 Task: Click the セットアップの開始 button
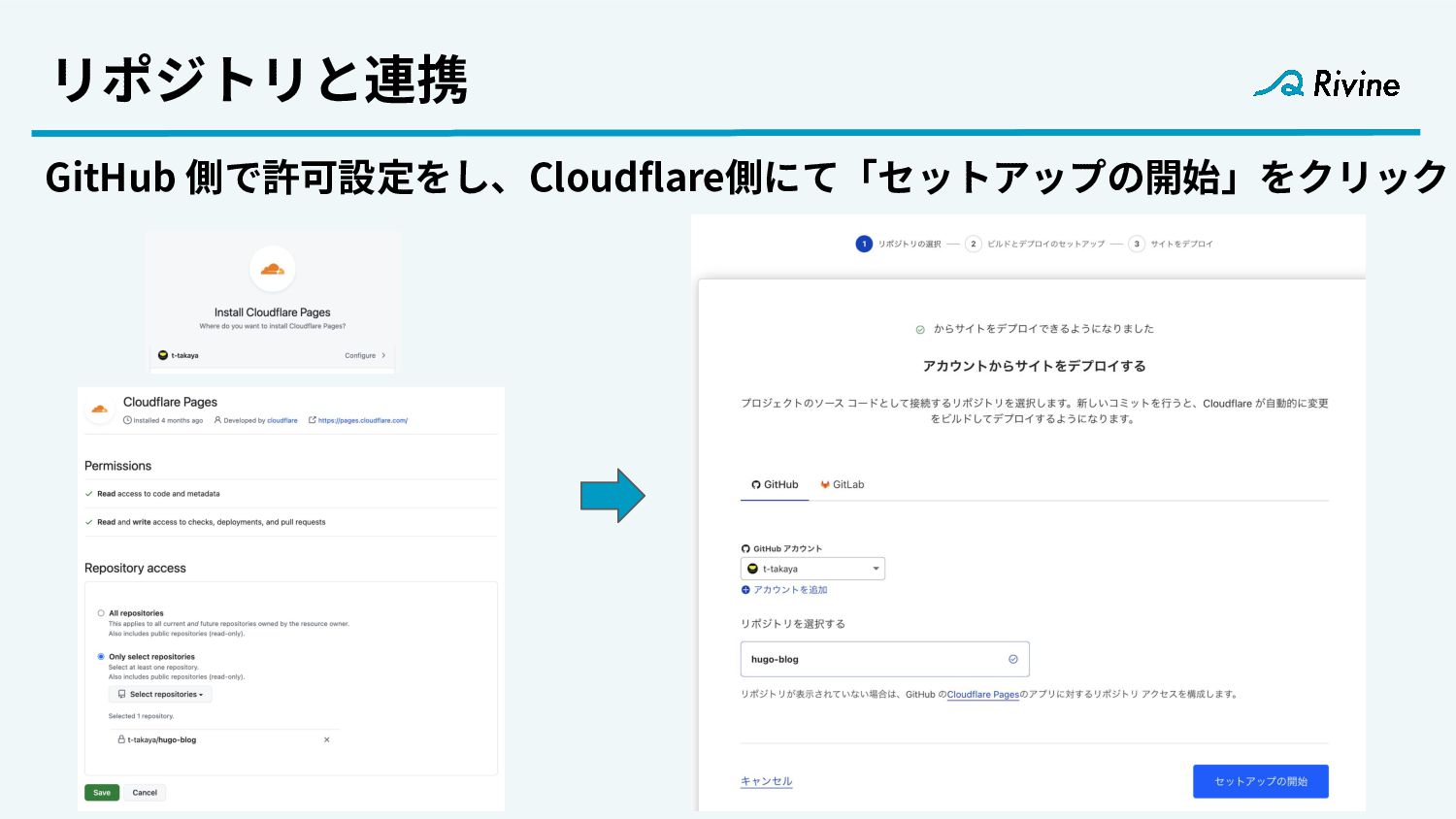[x=1261, y=781]
